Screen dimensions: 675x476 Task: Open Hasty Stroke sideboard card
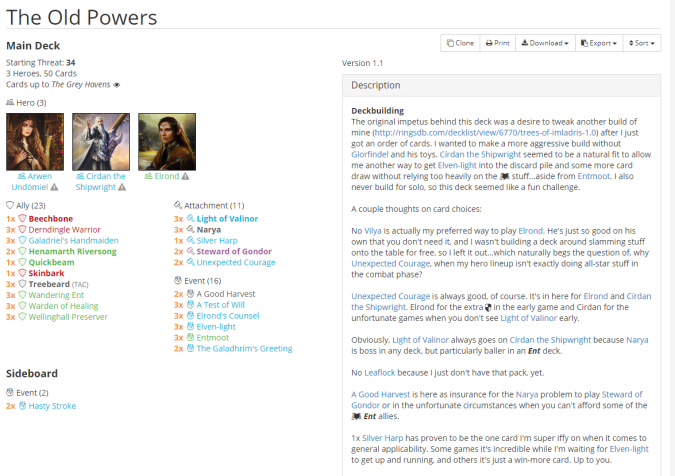[x=52, y=405]
